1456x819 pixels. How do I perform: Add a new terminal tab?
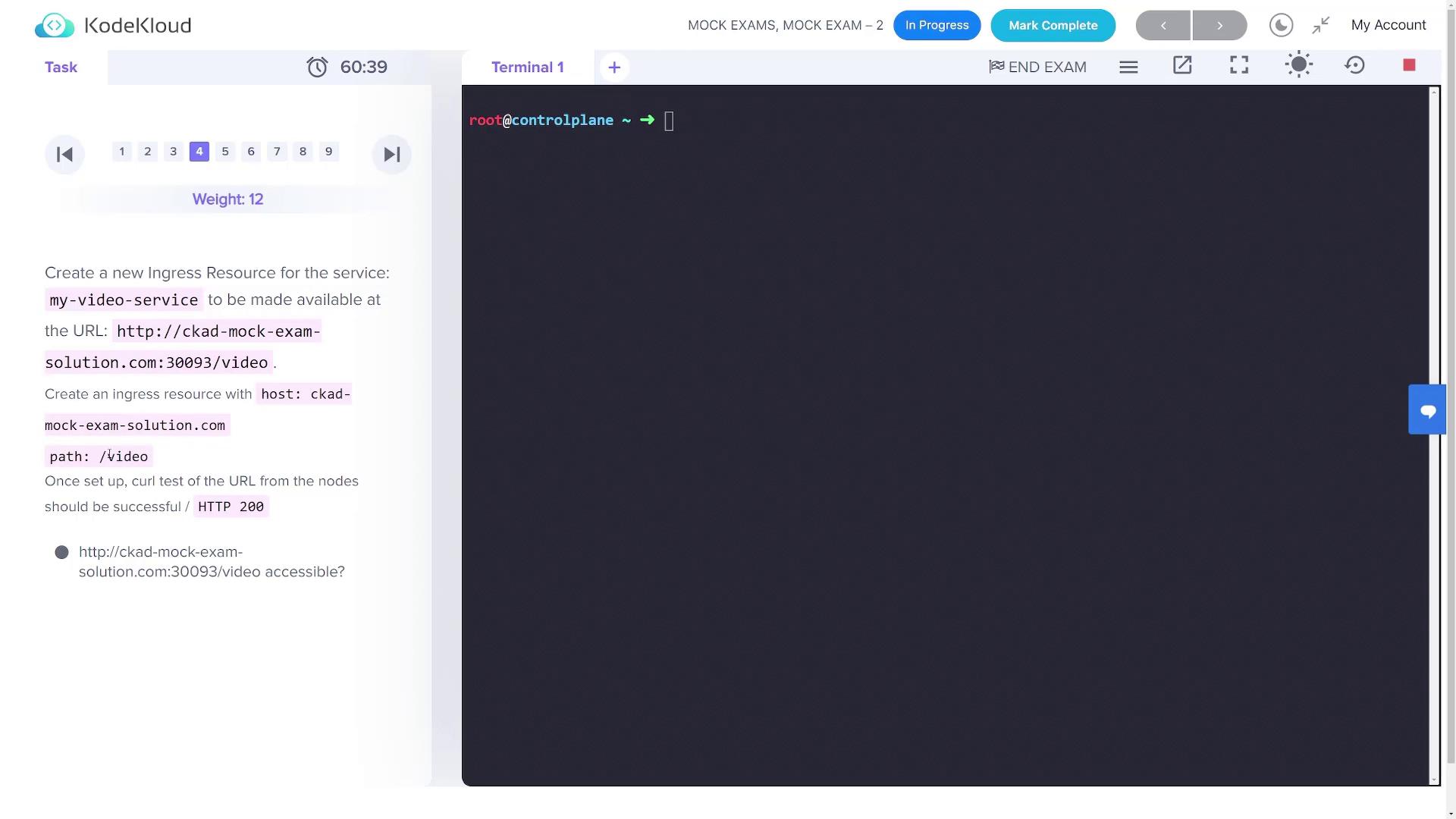tap(614, 67)
